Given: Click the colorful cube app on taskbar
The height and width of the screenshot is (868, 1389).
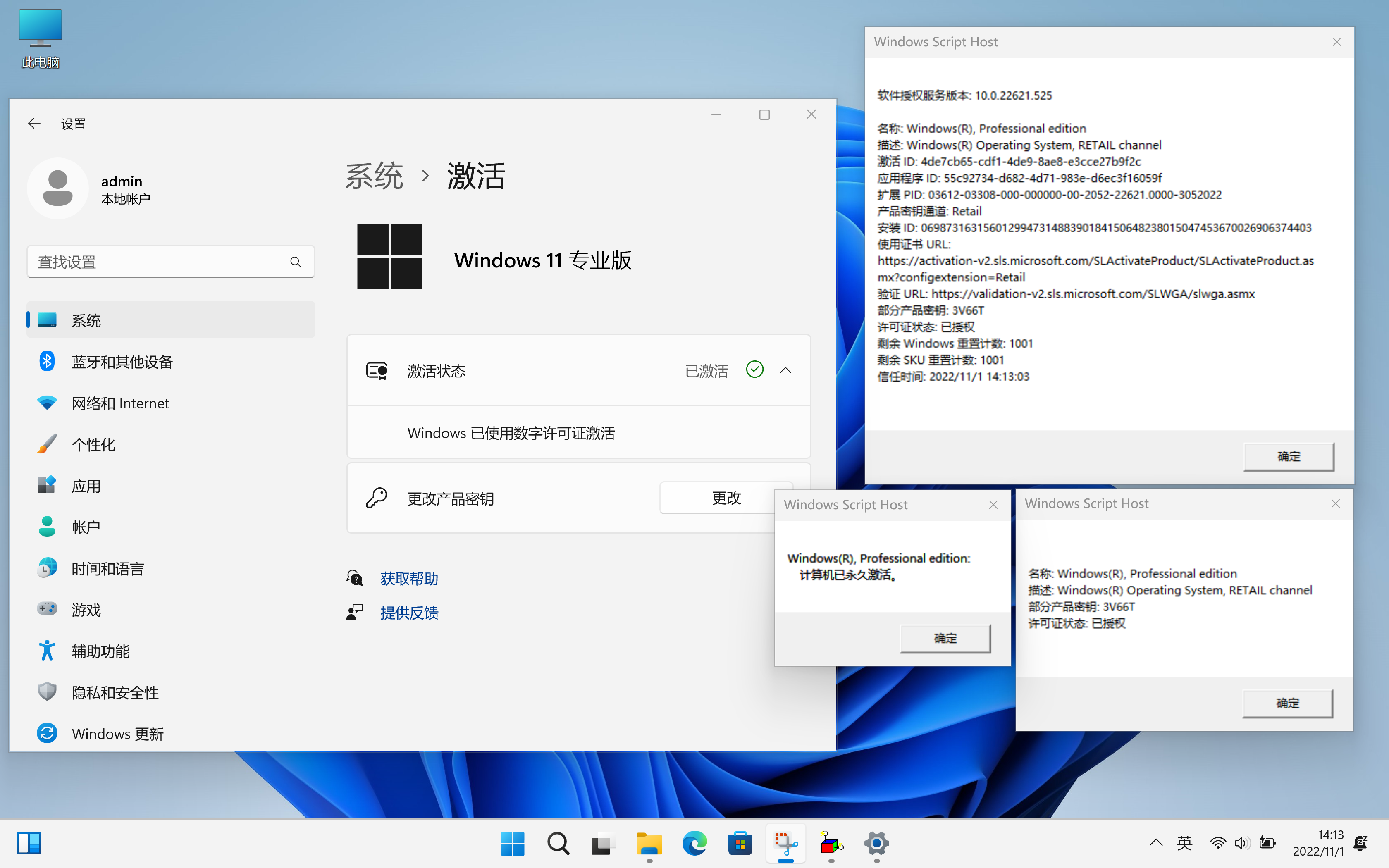Looking at the screenshot, I should (831, 843).
